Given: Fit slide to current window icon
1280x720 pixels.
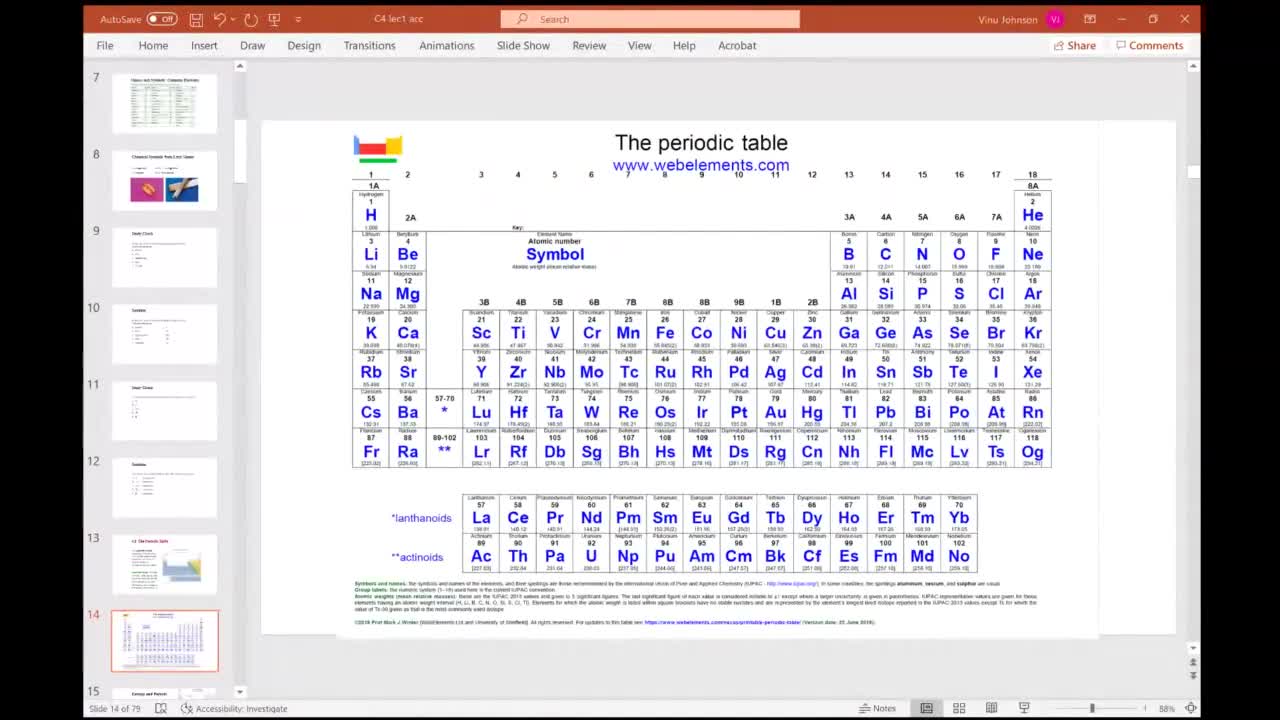Looking at the screenshot, I should 1190,708.
